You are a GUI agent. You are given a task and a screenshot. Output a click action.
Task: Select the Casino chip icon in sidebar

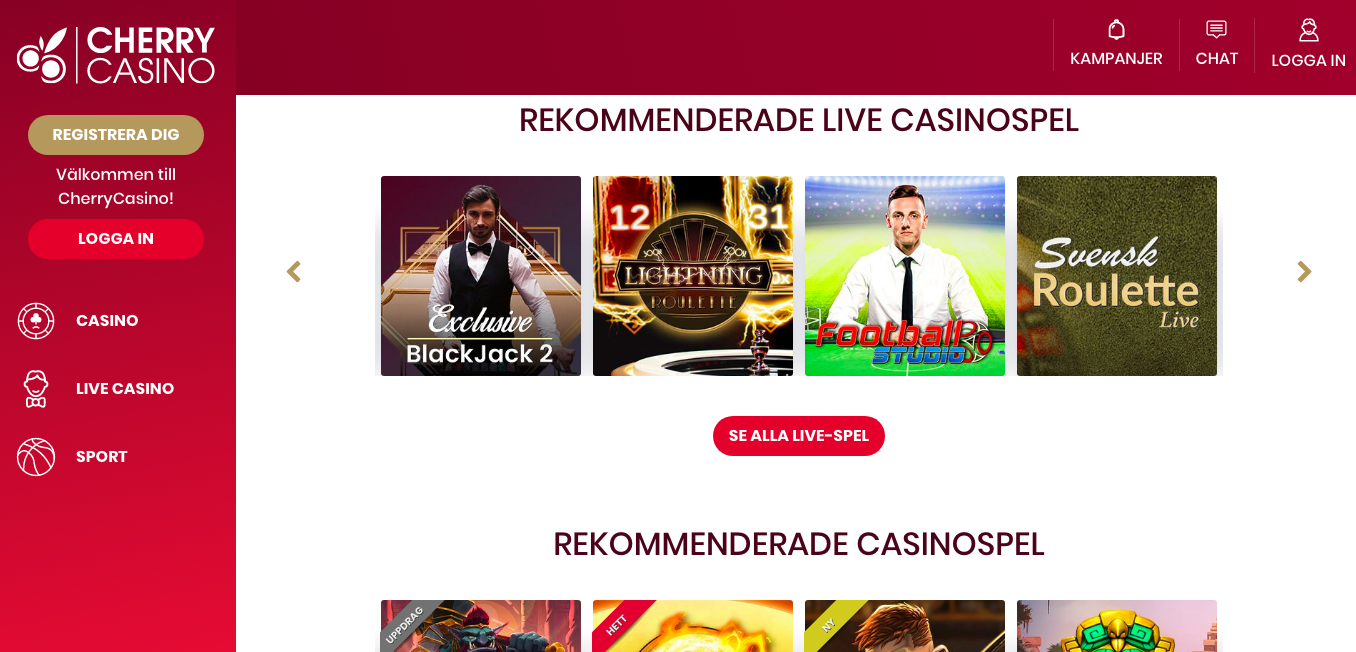(36, 321)
